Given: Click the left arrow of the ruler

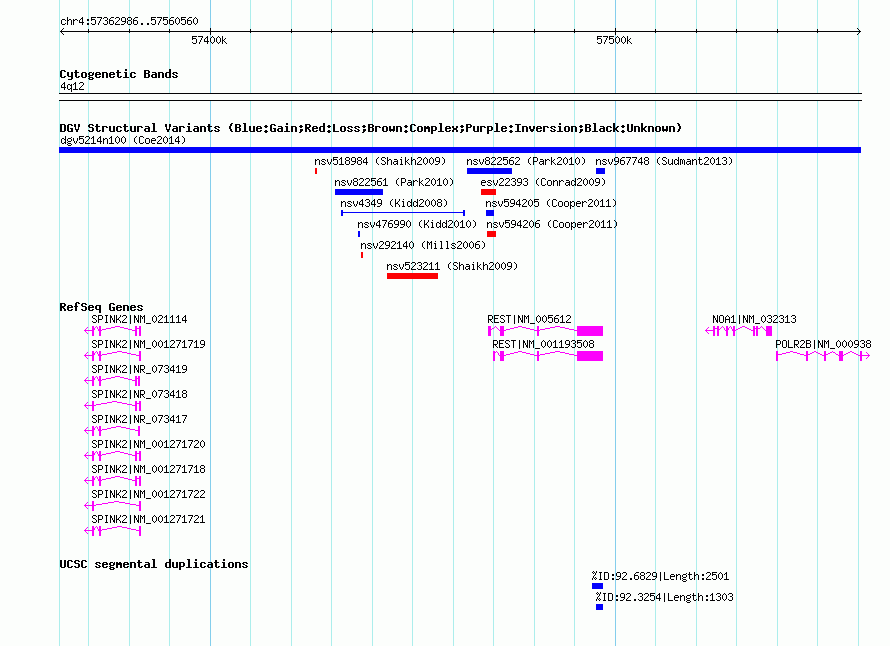Looking at the screenshot, I should point(62,32).
